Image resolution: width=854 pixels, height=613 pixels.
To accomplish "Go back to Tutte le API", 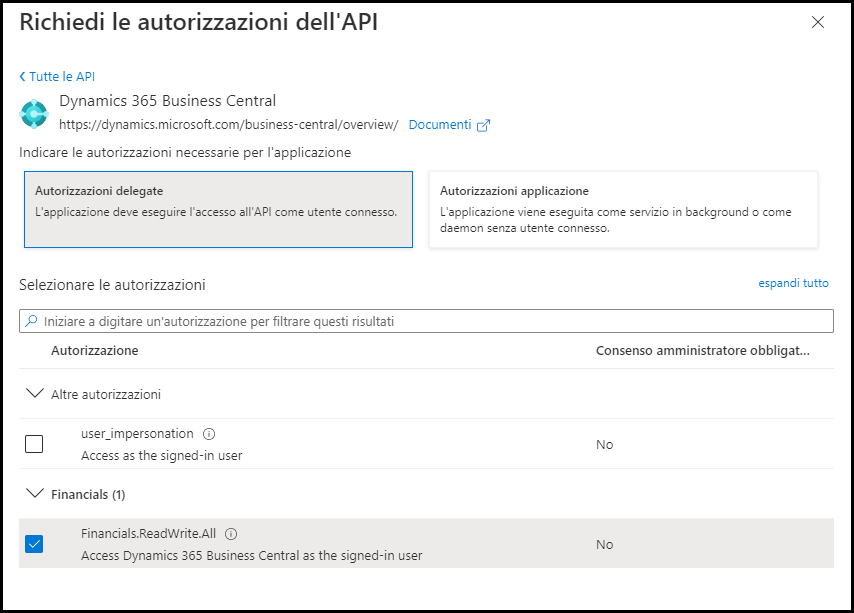I will (62, 77).
